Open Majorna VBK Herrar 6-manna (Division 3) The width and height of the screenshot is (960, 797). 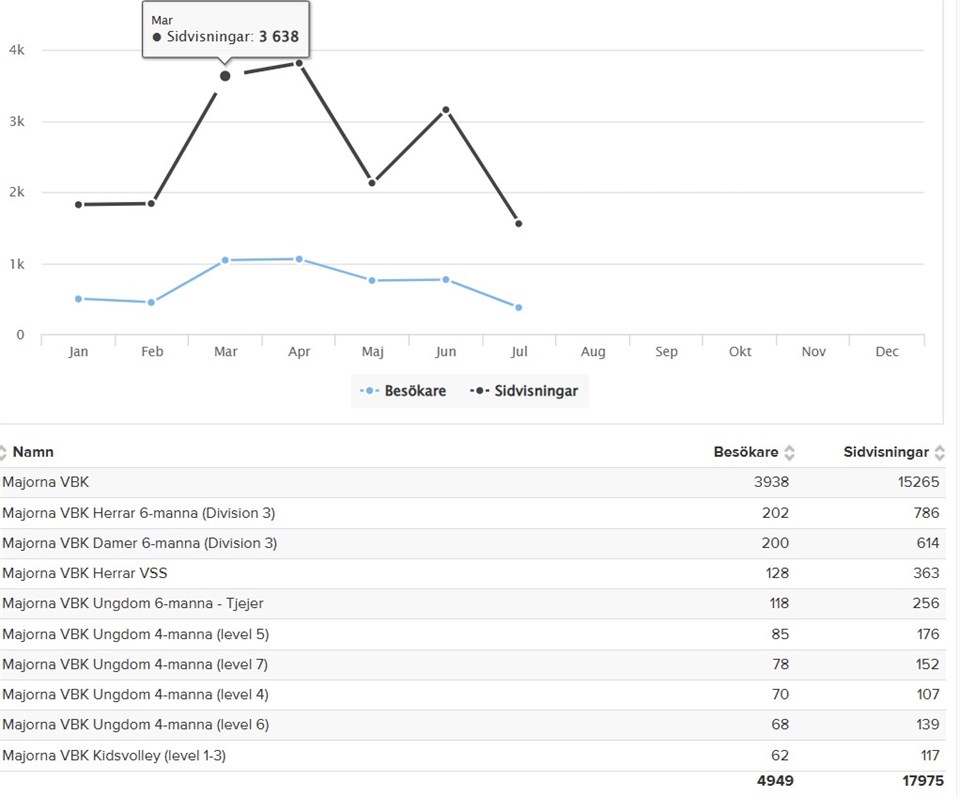[138, 513]
